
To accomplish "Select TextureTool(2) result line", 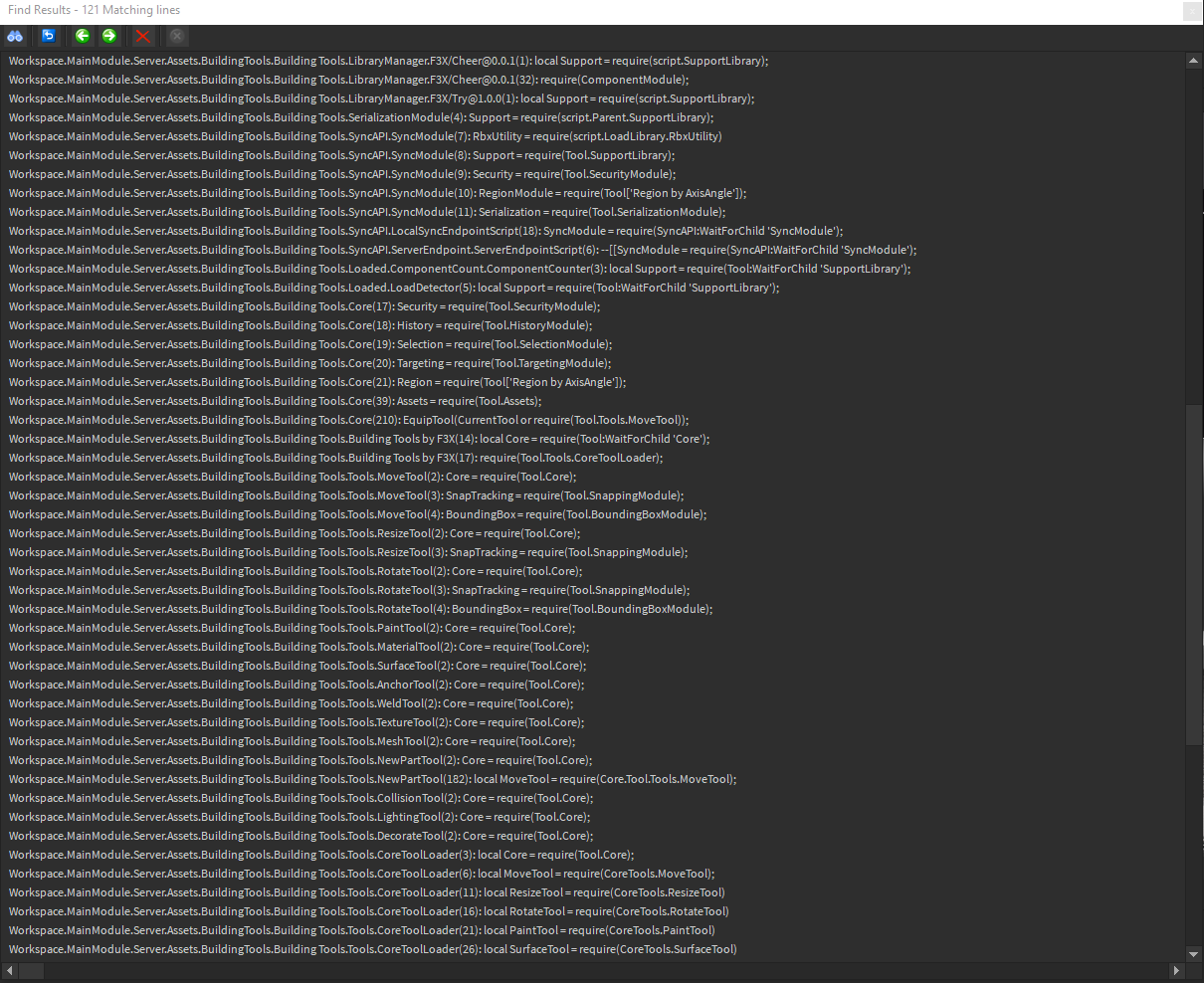I will pos(297,722).
